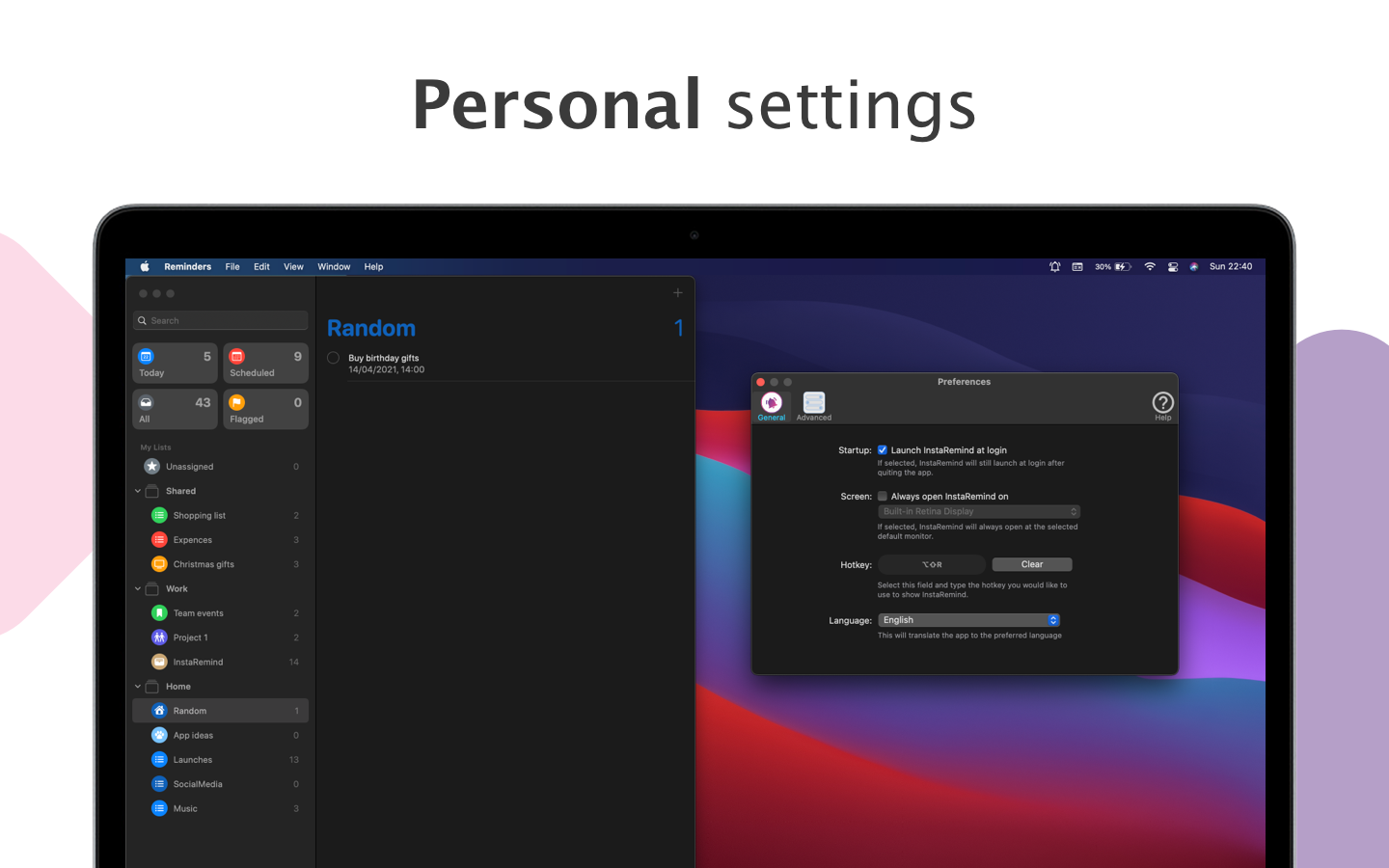Viewport: 1389px width, 868px height.
Task: Select the InstaRemind list icon
Action: 159,662
